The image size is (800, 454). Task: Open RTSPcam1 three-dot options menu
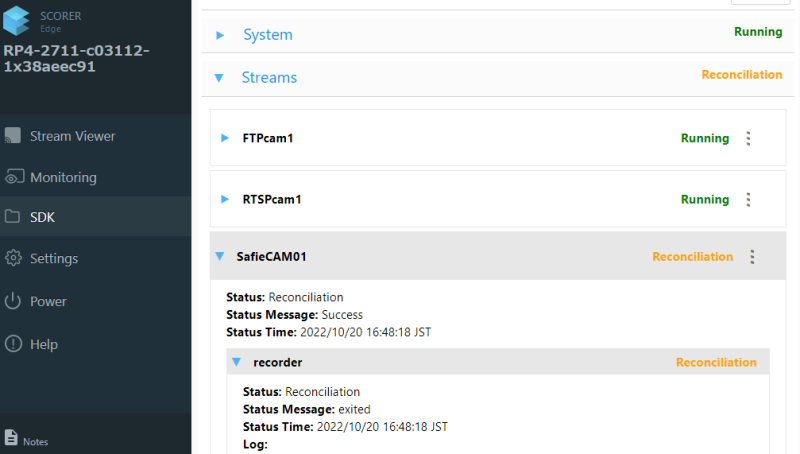point(748,200)
